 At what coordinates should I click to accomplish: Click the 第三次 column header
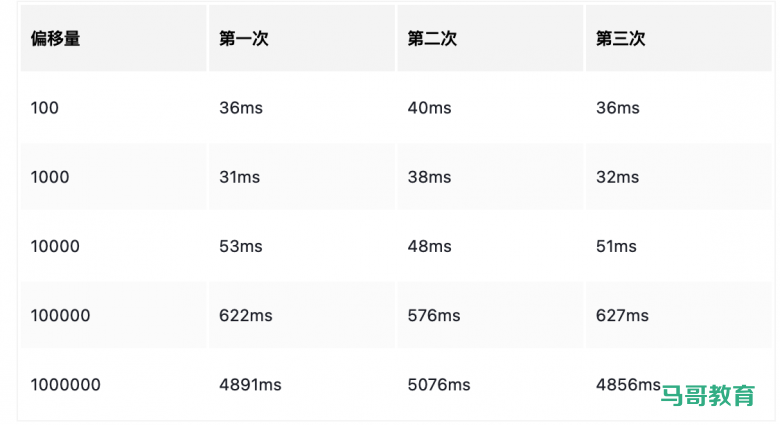pyautogui.click(x=620, y=39)
